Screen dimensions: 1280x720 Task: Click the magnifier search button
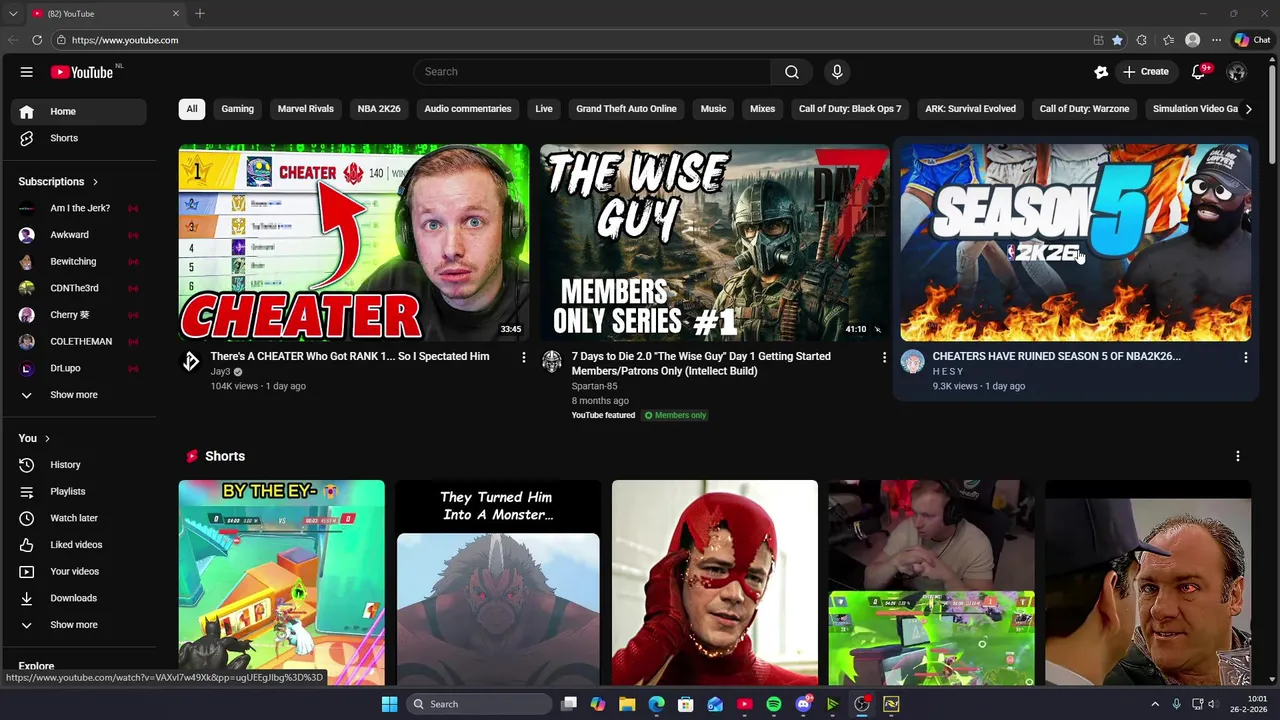click(791, 72)
